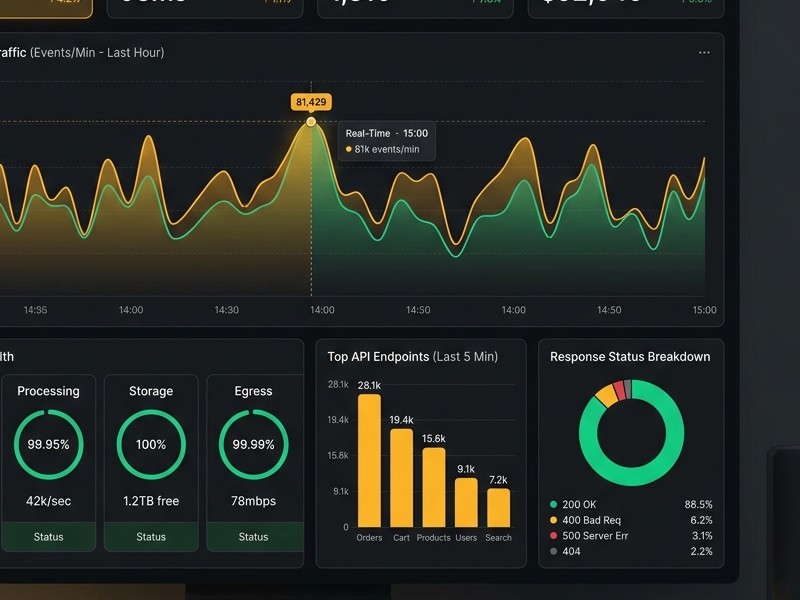The width and height of the screenshot is (800, 600).
Task: Click the Real-Time 15:00 tooltip
Action: point(387,141)
